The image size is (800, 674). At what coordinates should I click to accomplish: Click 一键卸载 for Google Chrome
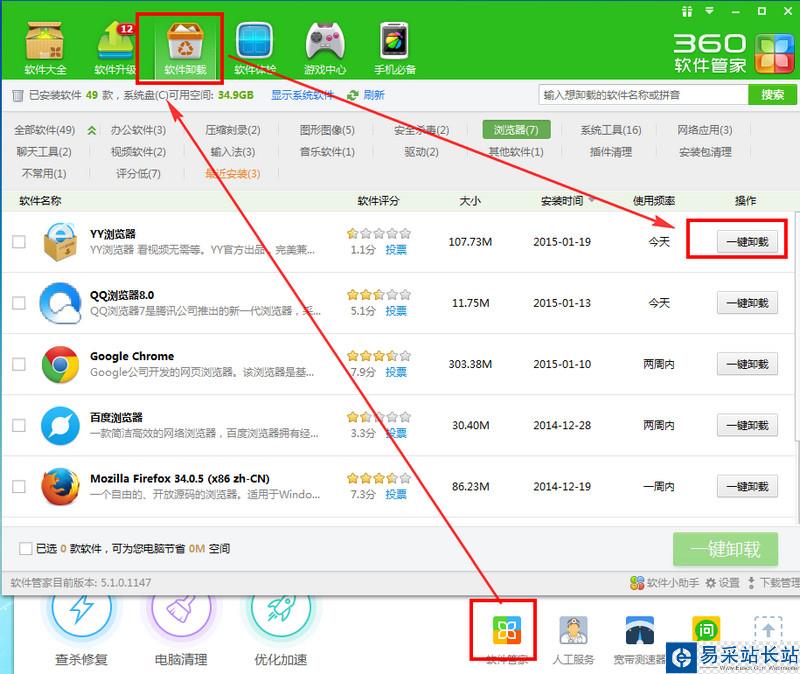pyautogui.click(x=747, y=364)
